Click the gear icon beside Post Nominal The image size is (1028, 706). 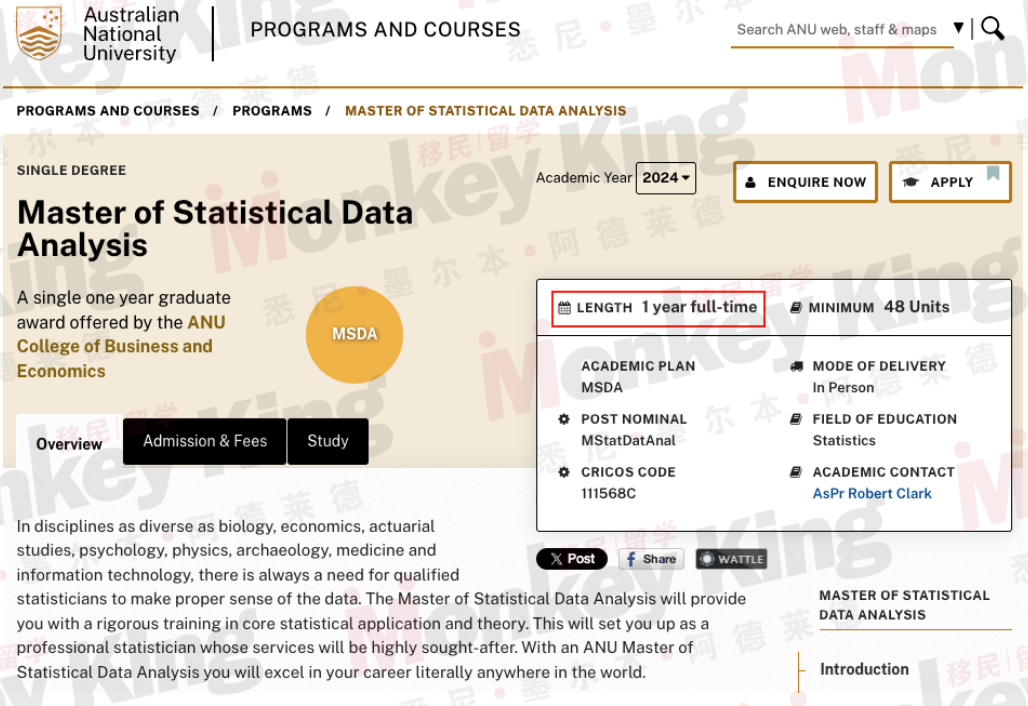[564, 419]
